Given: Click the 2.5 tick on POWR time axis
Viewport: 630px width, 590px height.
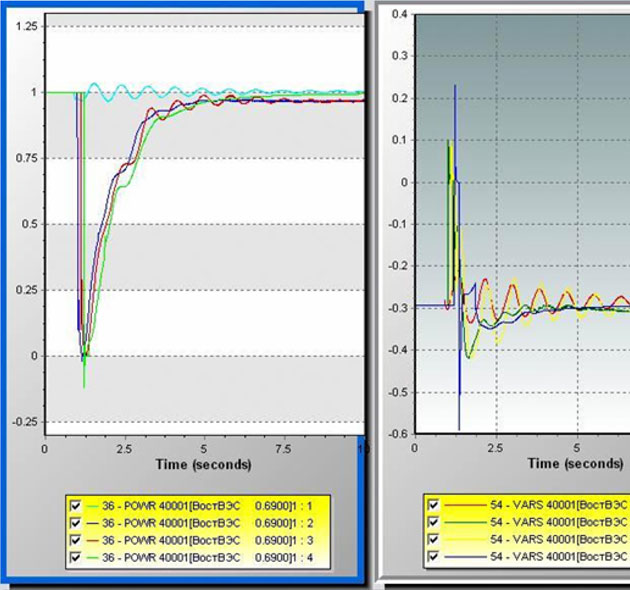Looking at the screenshot, I should tap(124, 448).
